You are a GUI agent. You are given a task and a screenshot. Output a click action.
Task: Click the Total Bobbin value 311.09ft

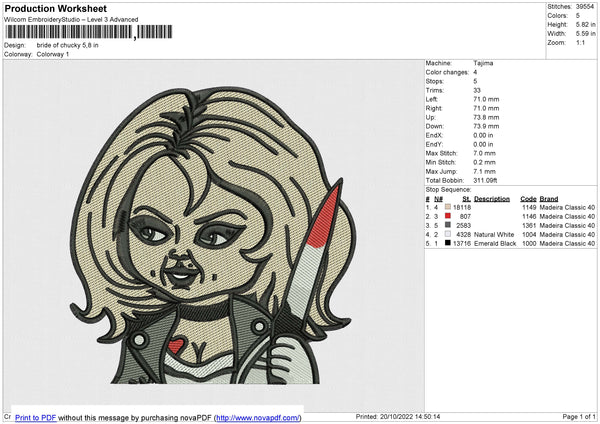pos(485,181)
